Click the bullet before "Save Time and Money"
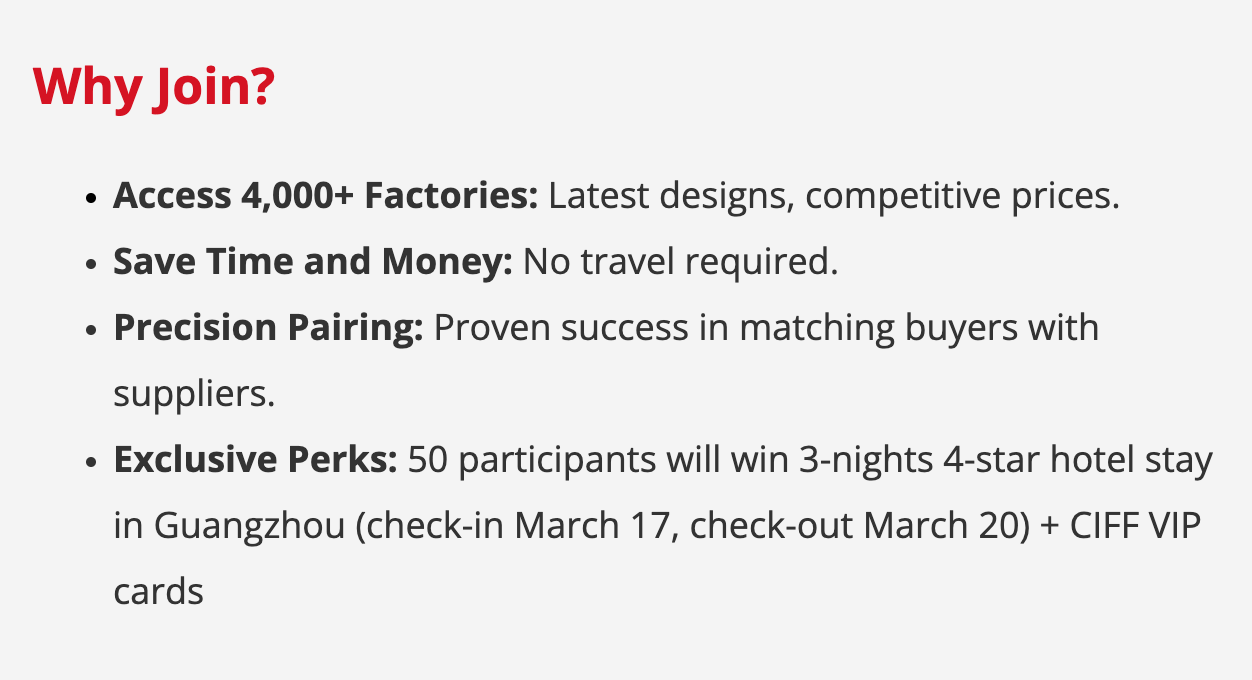 pos(92,264)
